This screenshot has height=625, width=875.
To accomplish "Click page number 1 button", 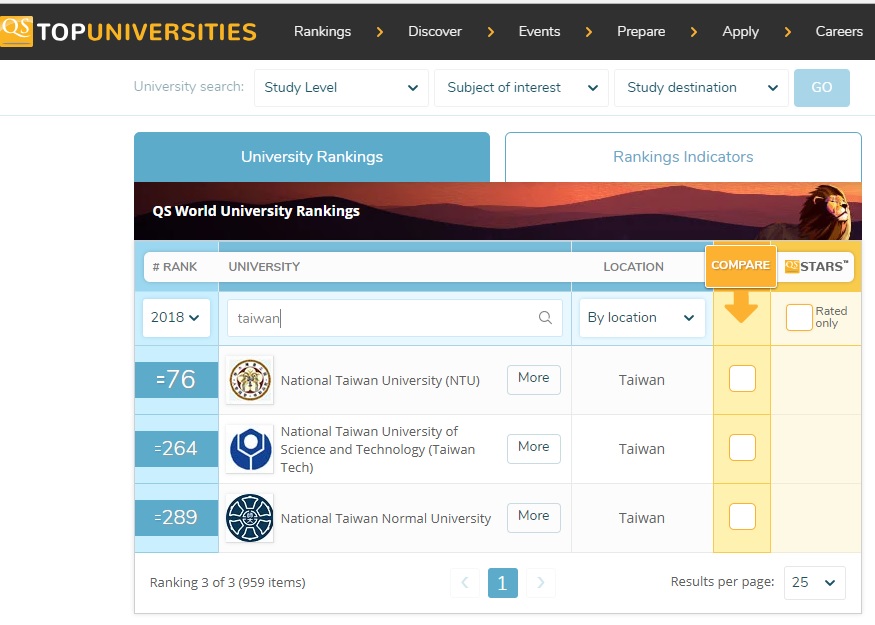I will pos(502,583).
